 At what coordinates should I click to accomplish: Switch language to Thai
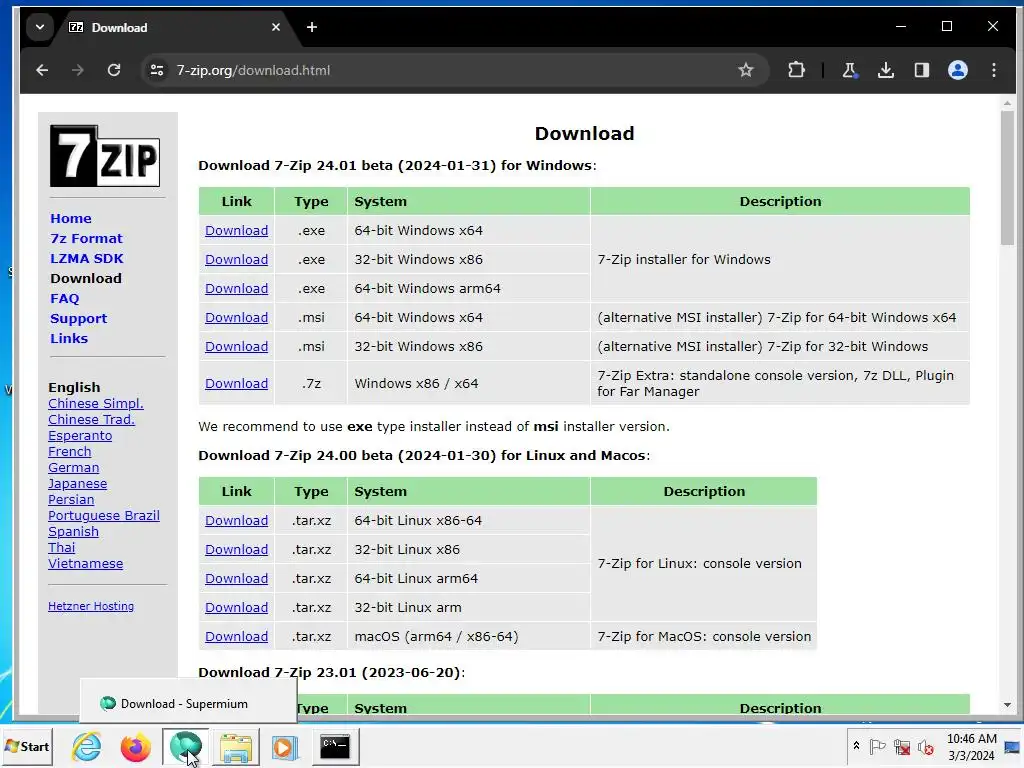pos(61,547)
